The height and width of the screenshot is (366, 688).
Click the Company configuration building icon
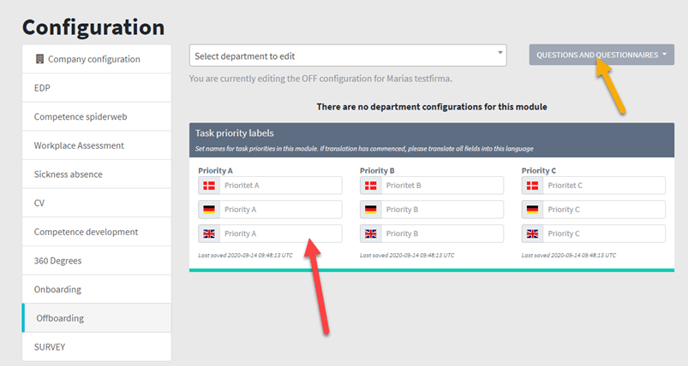(x=39, y=59)
